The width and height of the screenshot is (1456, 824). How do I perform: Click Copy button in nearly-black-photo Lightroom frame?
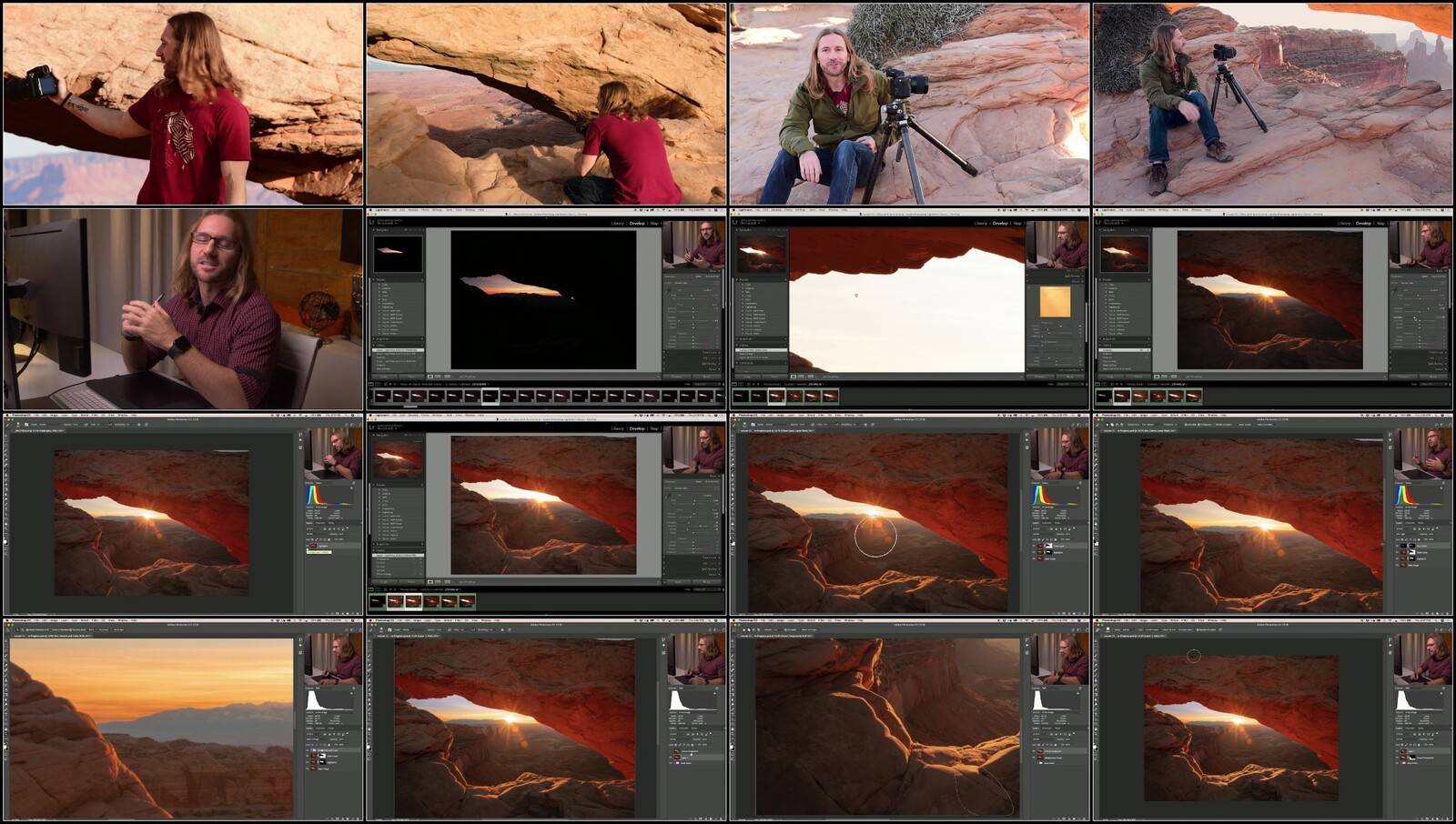tap(384, 377)
